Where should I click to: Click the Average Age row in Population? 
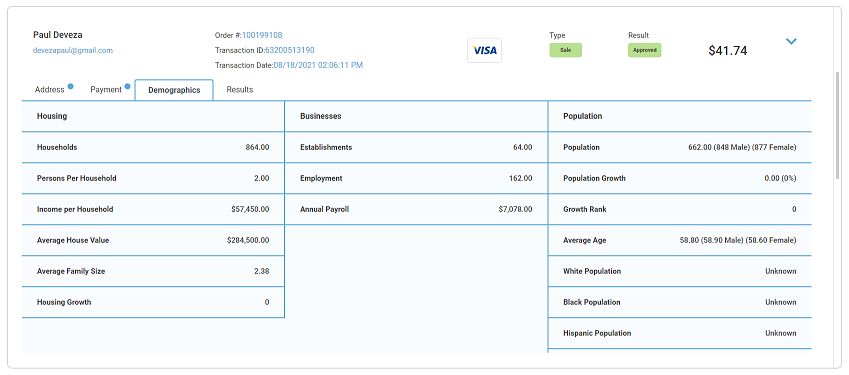680,240
